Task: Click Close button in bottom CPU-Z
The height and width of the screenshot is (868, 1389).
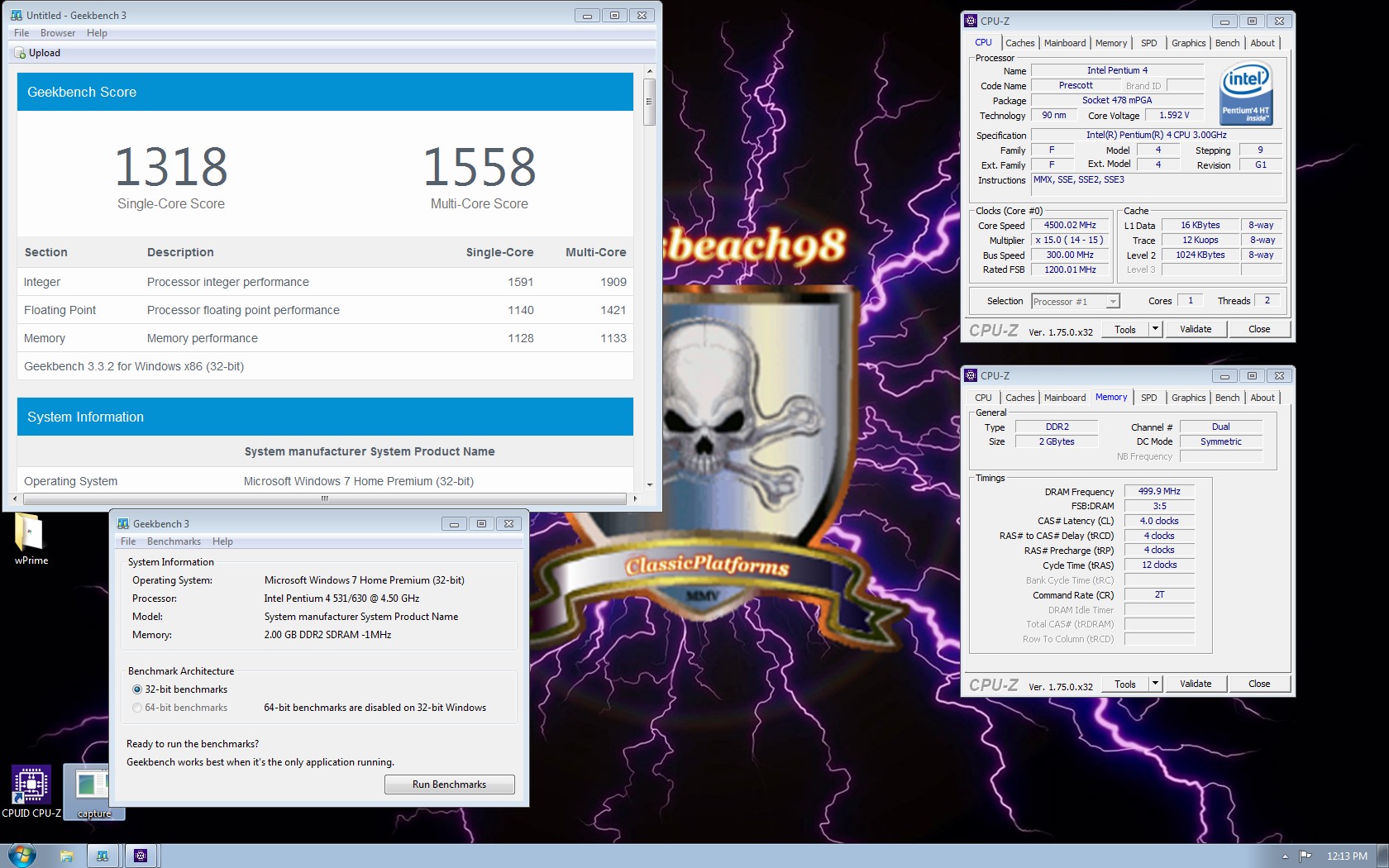Action: click(1259, 684)
